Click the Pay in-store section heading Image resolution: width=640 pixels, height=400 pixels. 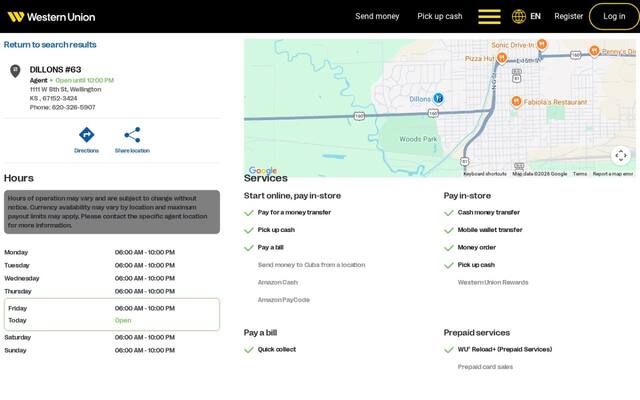click(x=467, y=196)
